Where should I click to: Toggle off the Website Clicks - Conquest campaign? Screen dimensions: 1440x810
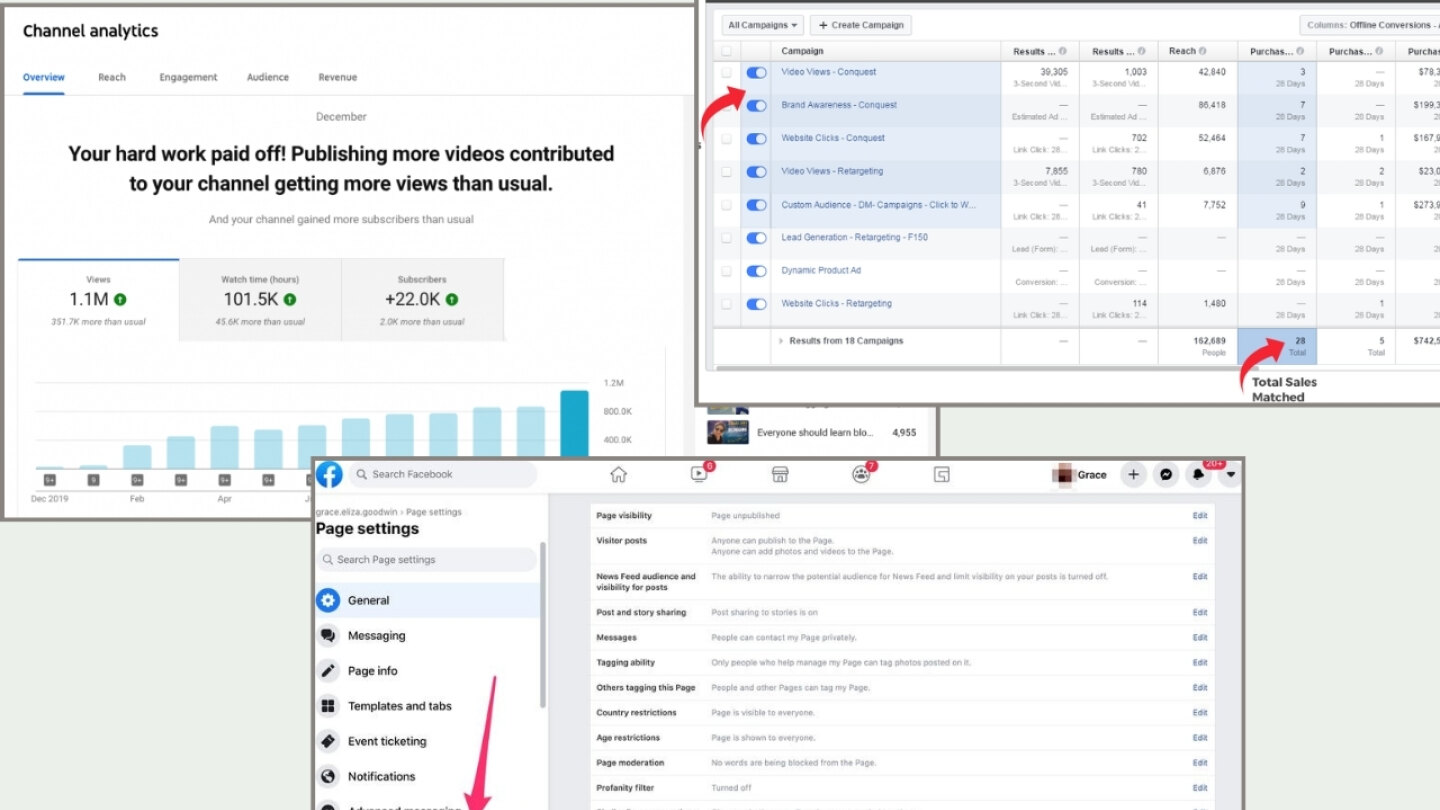pyautogui.click(x=757, y=139)
